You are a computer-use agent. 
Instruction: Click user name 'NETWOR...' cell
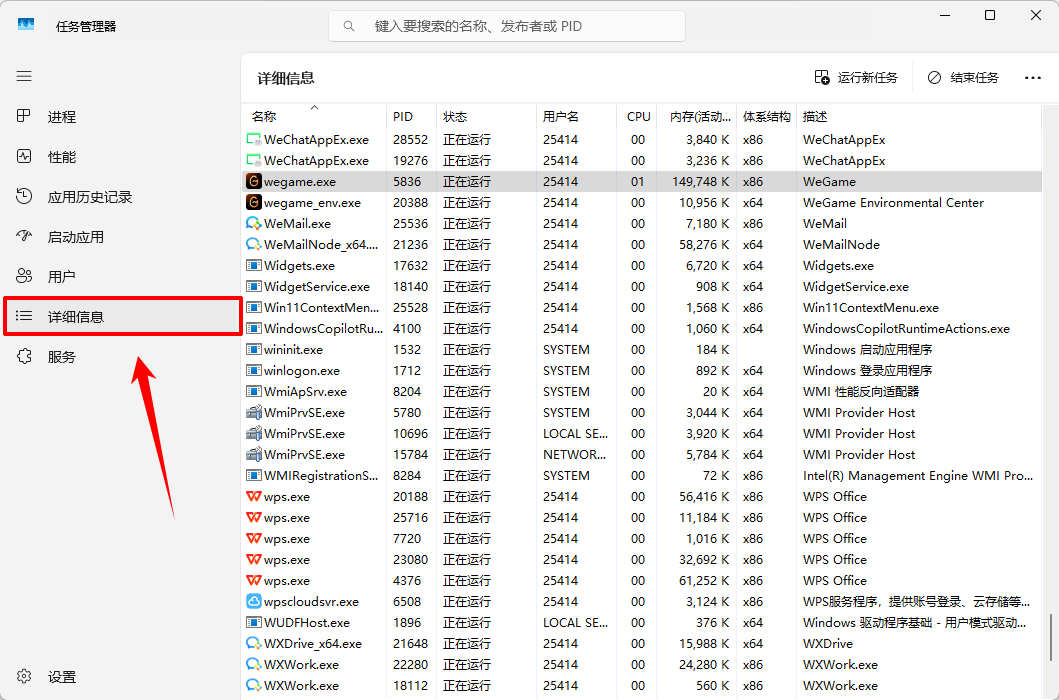pos(575,455)
